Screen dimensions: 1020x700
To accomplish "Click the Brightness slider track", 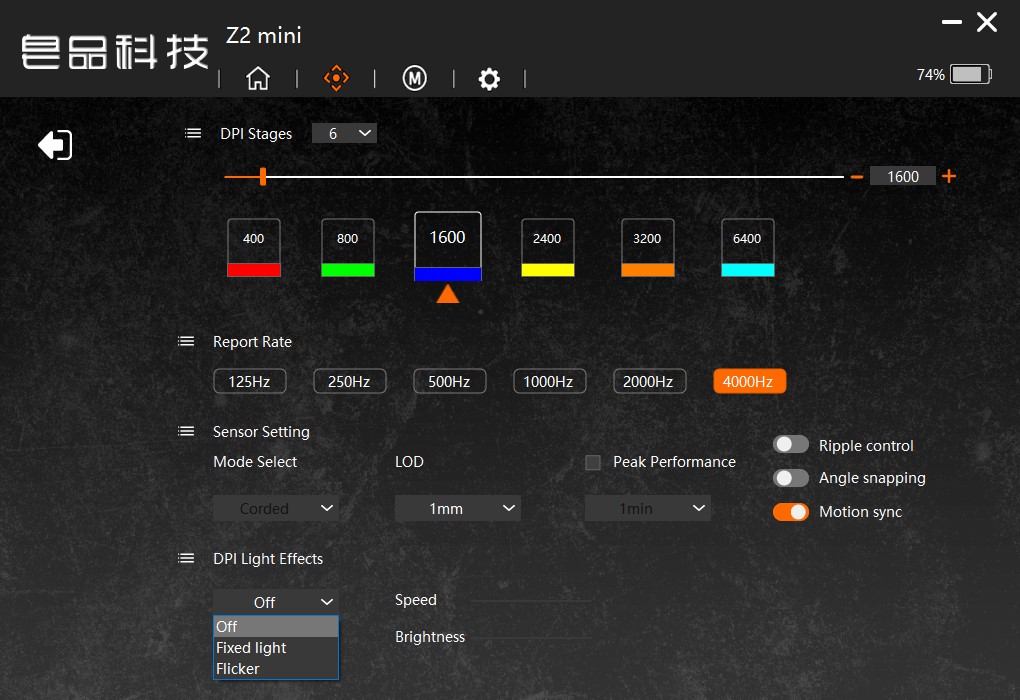I will tap(531, 637).
